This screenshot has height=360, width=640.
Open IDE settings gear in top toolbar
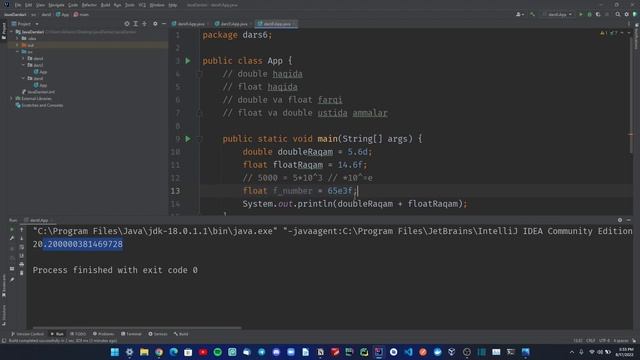click(x=627, y=14)
